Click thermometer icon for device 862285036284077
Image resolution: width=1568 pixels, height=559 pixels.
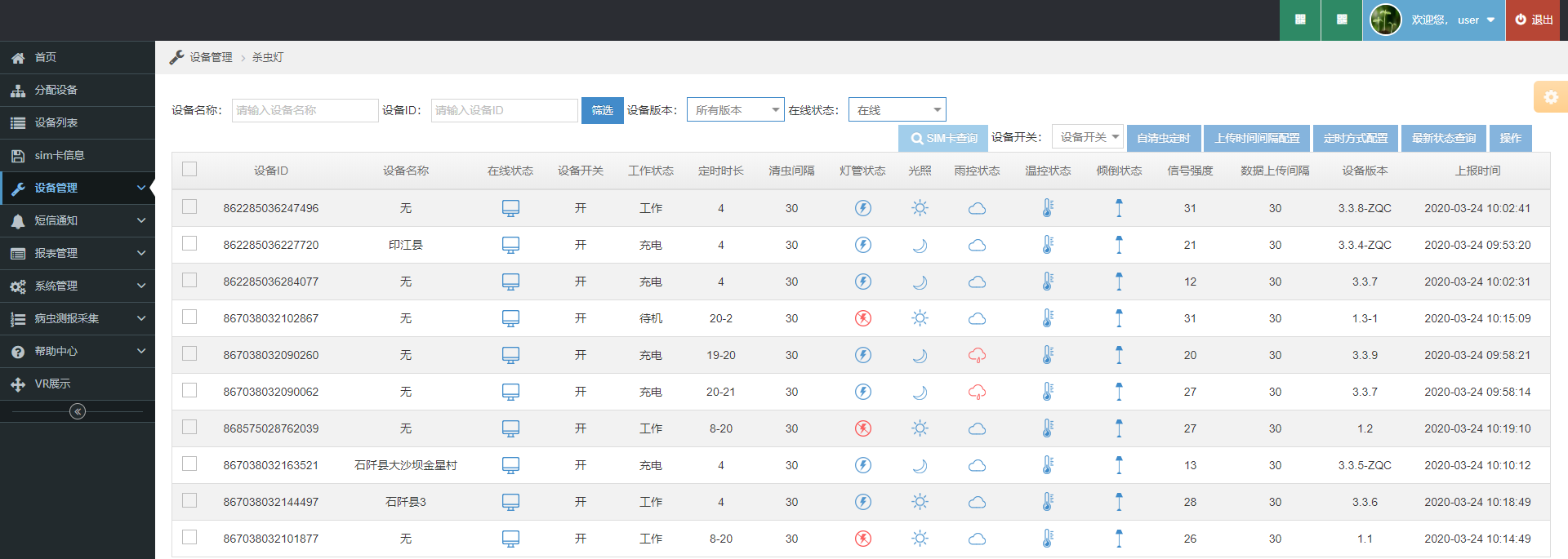1048,282
